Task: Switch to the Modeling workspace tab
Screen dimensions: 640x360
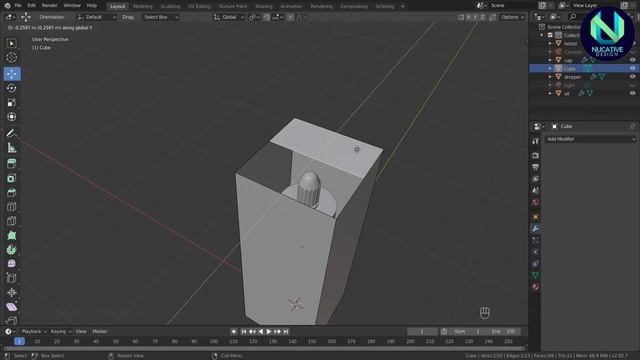Action: click(143, 6)
